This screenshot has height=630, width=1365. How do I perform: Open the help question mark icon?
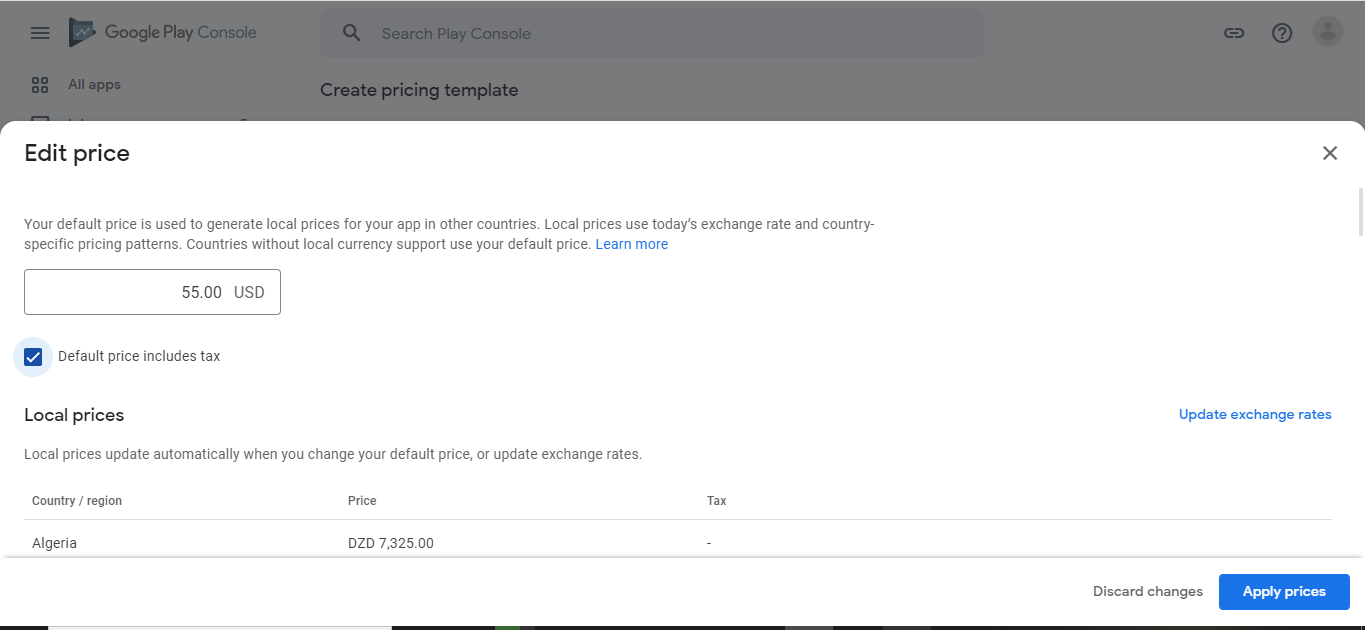tap(1282, 33)
